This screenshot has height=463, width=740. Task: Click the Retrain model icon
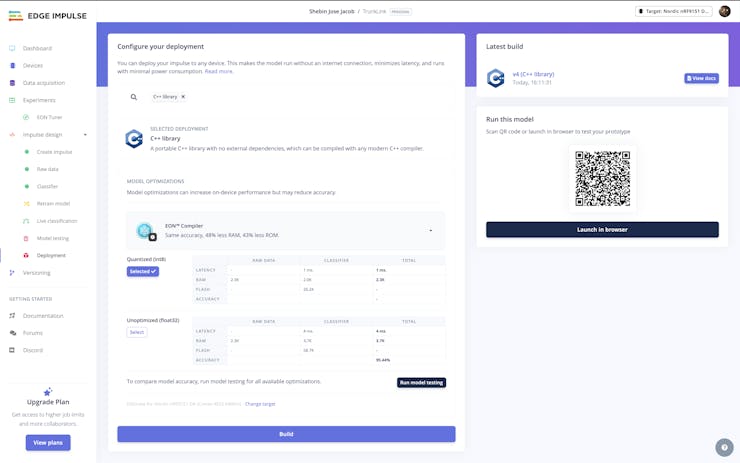coord(26,204)
